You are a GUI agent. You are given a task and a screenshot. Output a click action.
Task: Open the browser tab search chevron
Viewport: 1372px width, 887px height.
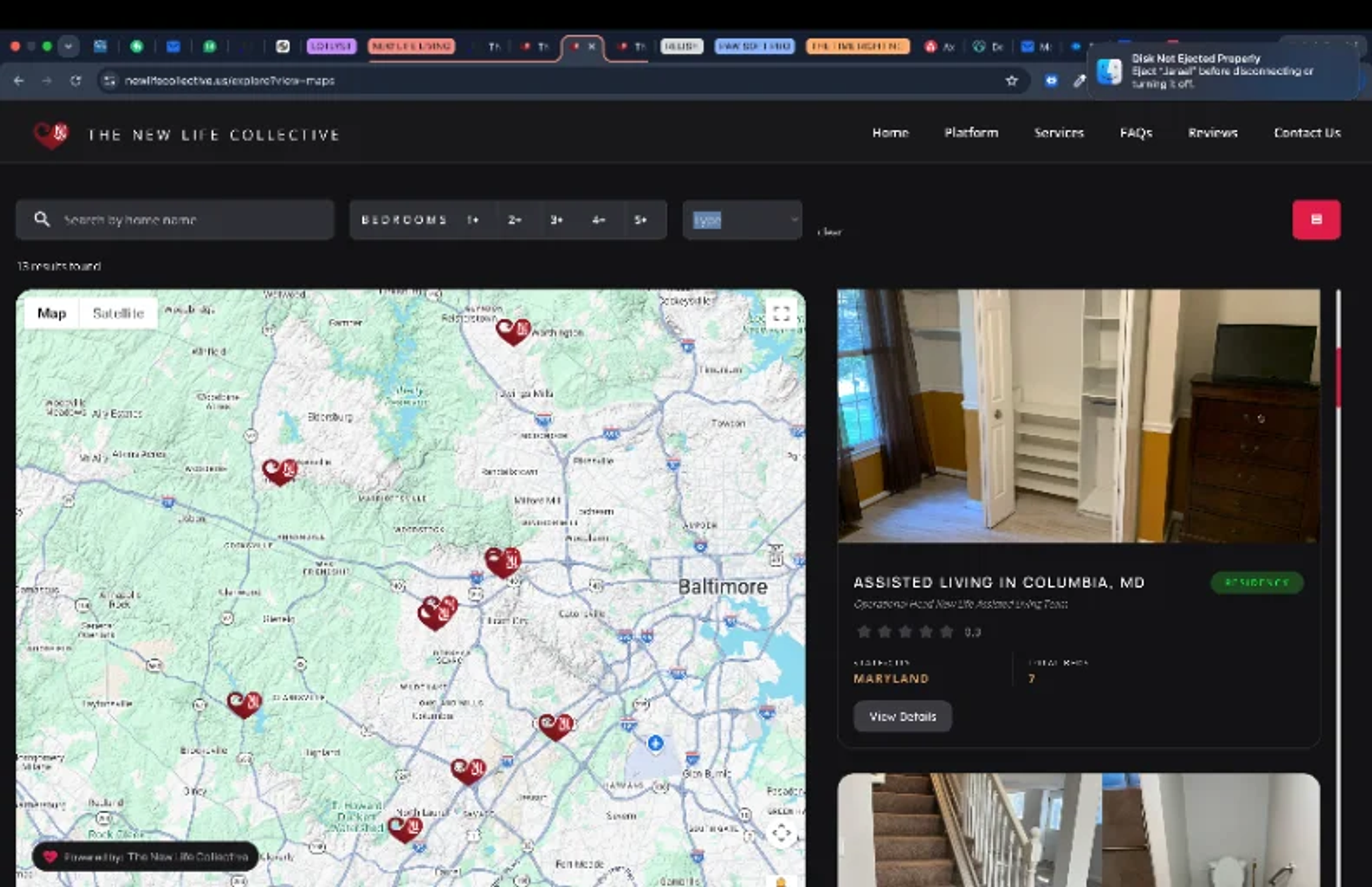(68, 46)
